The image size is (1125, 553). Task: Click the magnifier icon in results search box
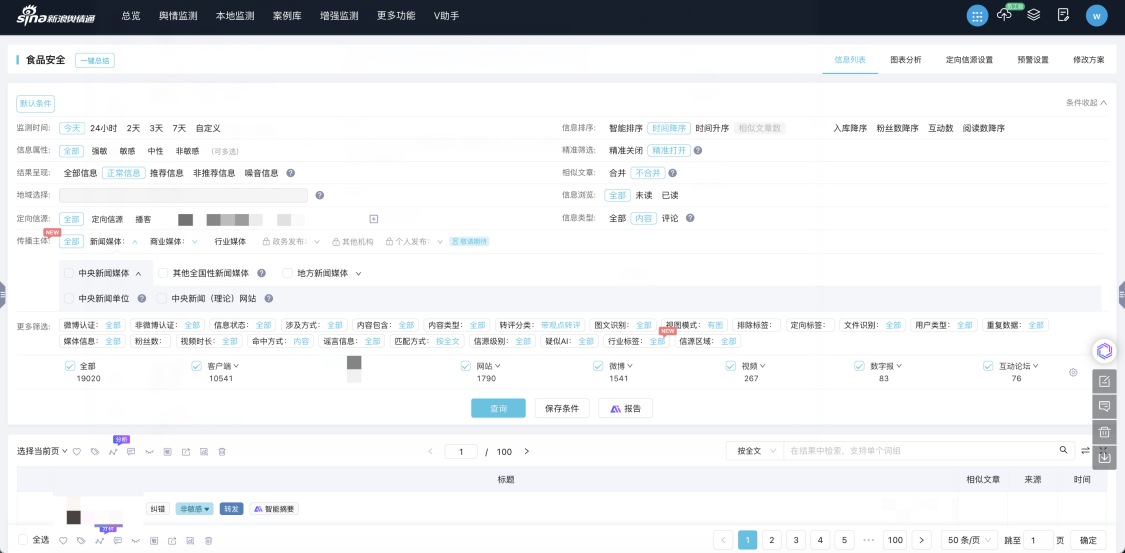[1064, 450]
